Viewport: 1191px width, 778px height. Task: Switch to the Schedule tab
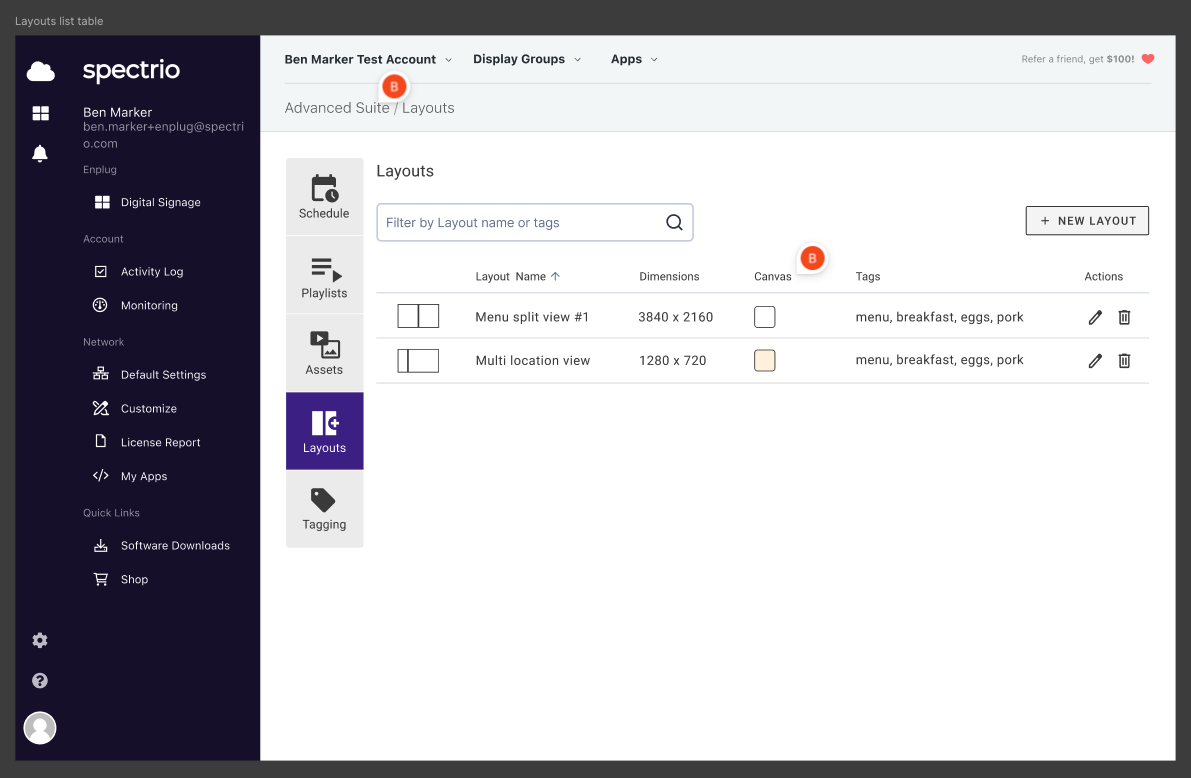point(324,197)
